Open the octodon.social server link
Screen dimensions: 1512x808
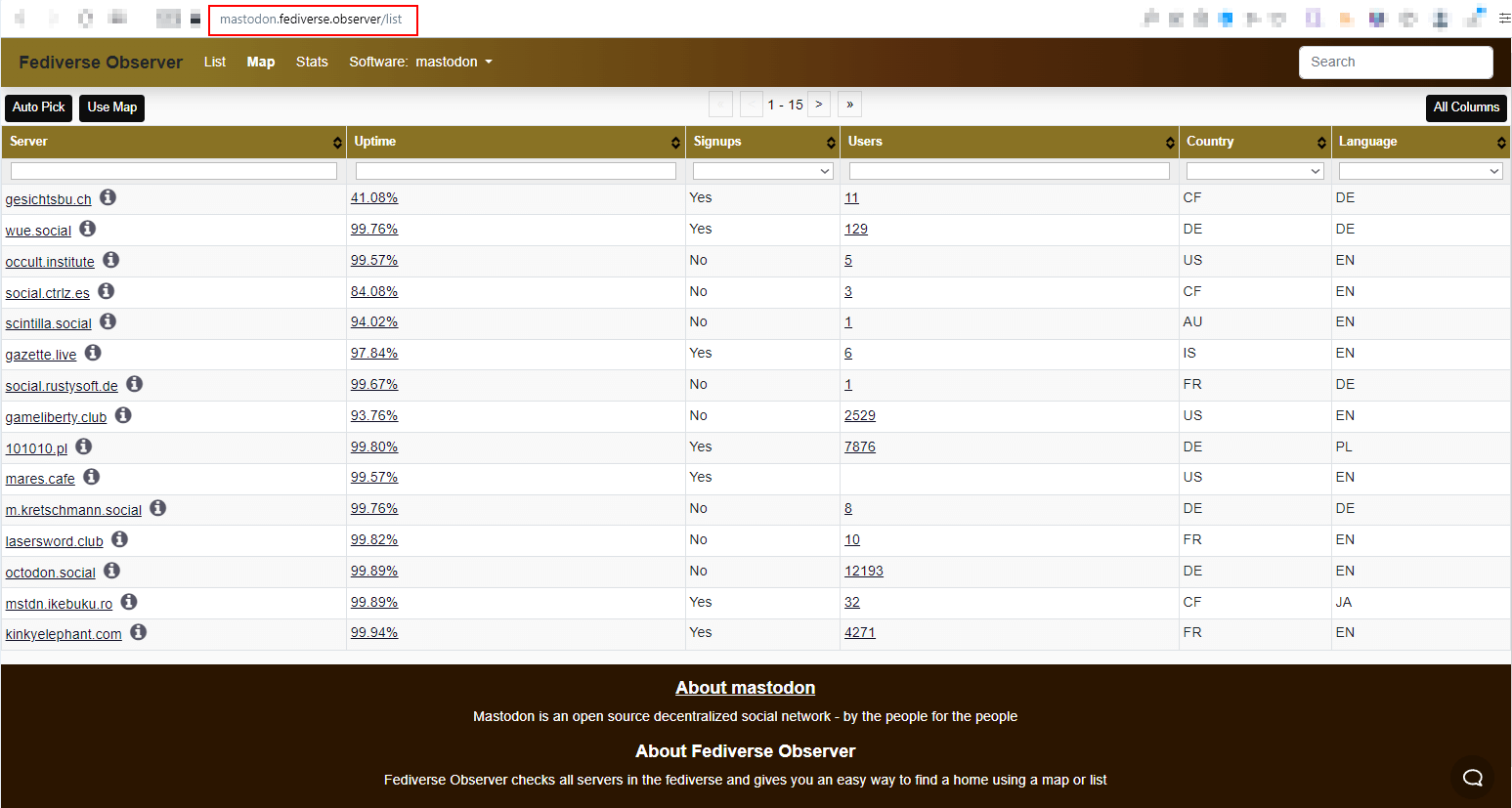tap(51, 573)
